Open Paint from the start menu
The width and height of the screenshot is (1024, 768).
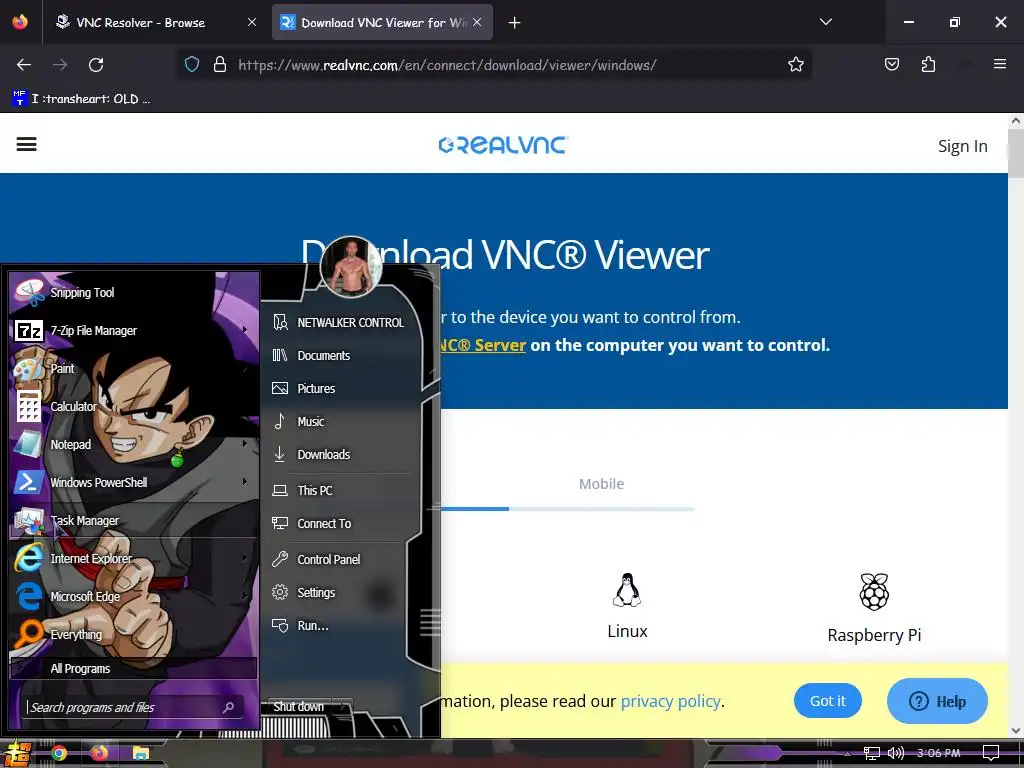point(133,368)
